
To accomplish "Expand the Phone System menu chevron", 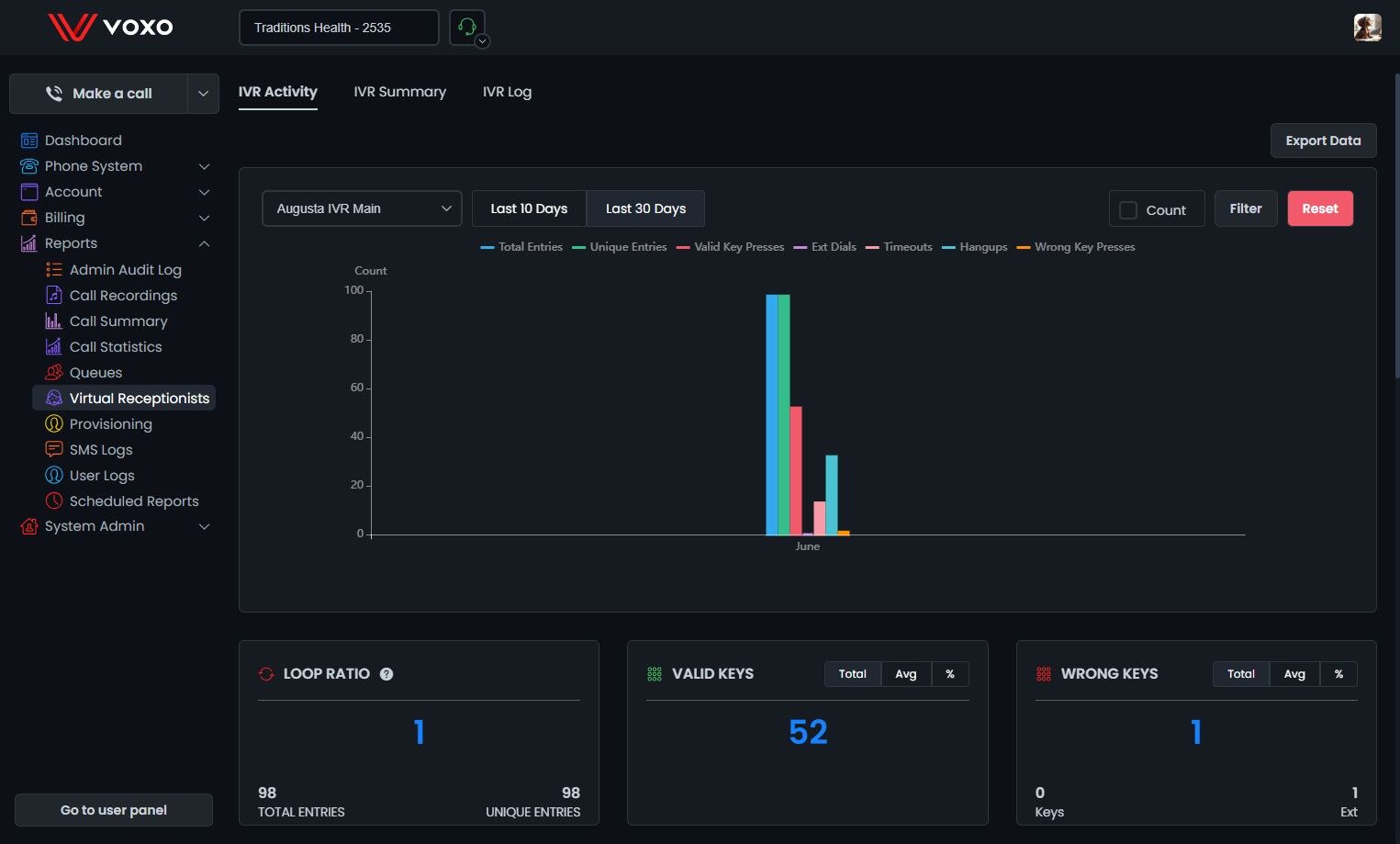I will [204, 166].
